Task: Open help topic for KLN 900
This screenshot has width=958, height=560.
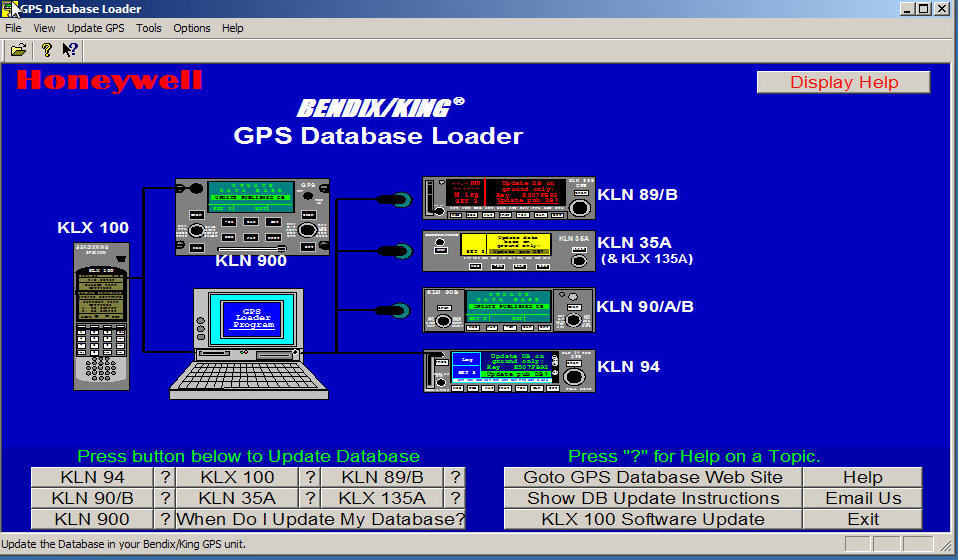Action: (164, 519)
